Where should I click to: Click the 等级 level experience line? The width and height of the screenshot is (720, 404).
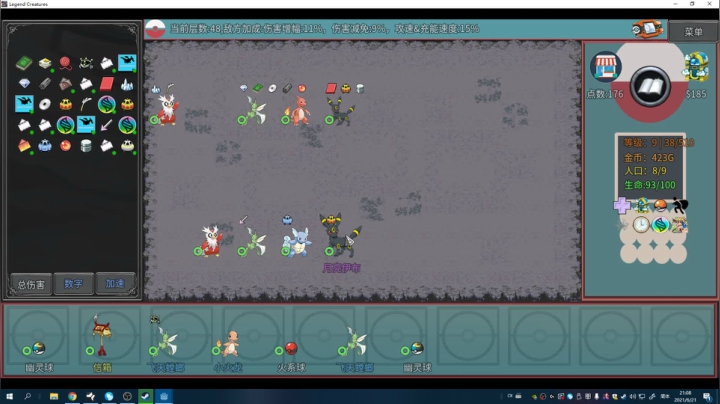[x=658, y=143]
